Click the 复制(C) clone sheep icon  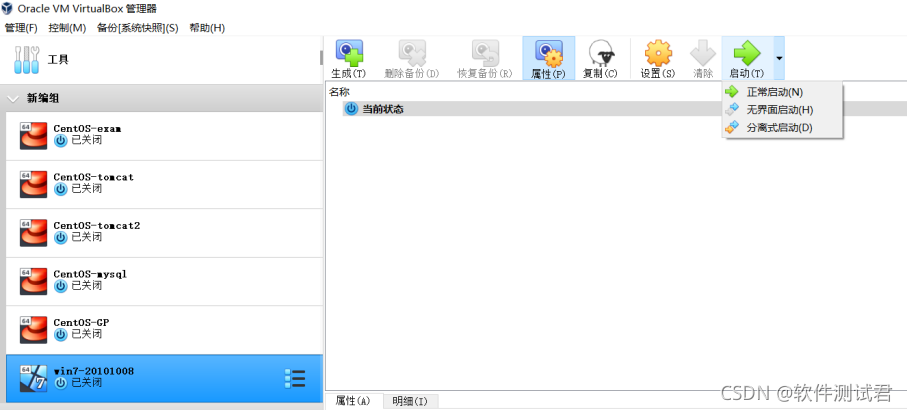pyautogui.click(x=601, y=53)
